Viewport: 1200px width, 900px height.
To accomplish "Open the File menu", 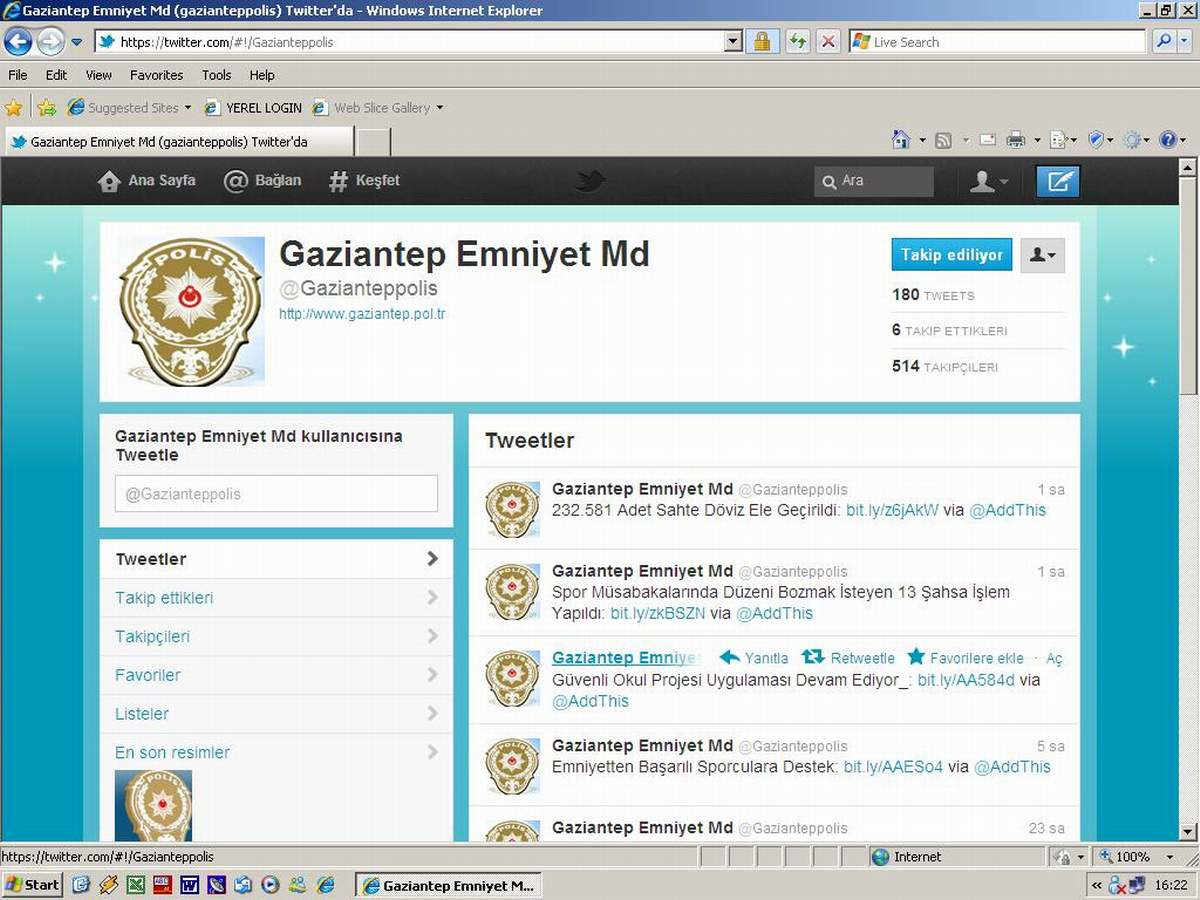I will click(x=17, y=75).
